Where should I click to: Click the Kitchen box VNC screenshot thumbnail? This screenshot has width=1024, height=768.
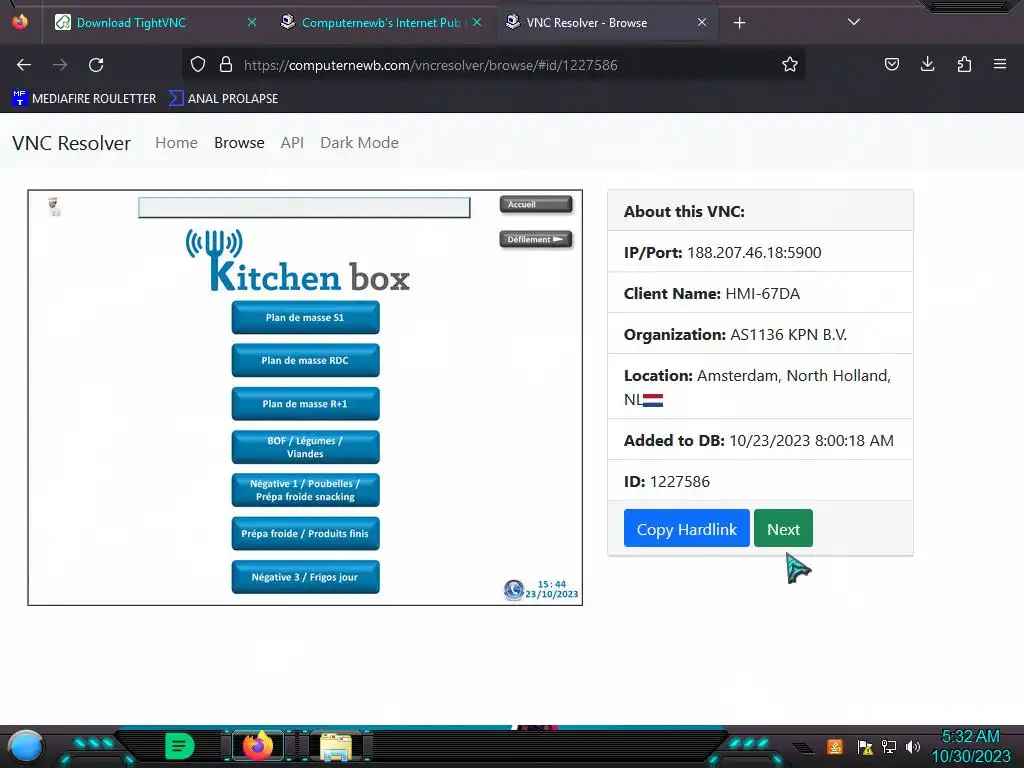305,398
